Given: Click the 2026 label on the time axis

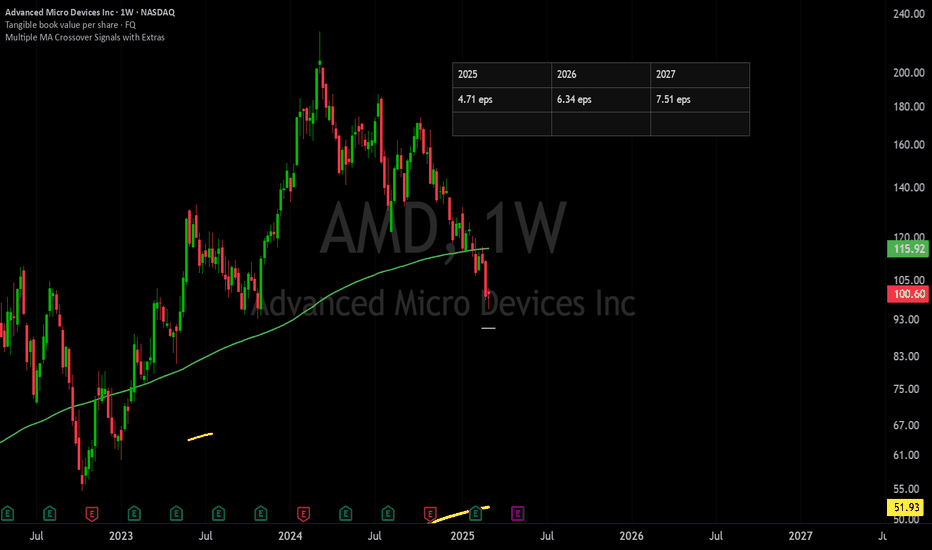Looking at the screenshot, I should pos(631,536).
